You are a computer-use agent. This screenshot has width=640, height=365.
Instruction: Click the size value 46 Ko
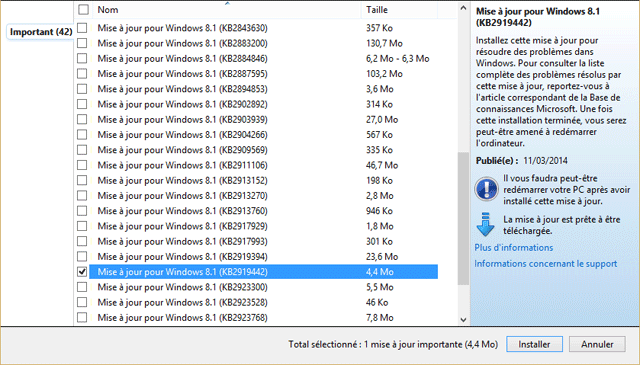377,302
